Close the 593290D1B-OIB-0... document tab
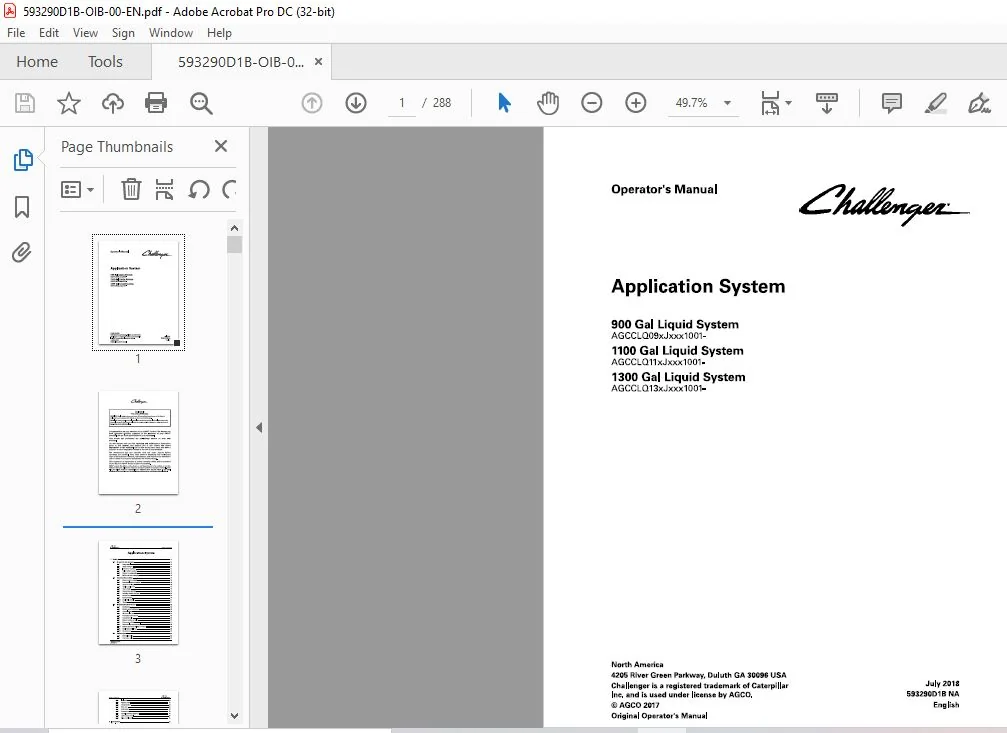The height and width of the screenshot is (733, 1007). (x=318, y=62)
